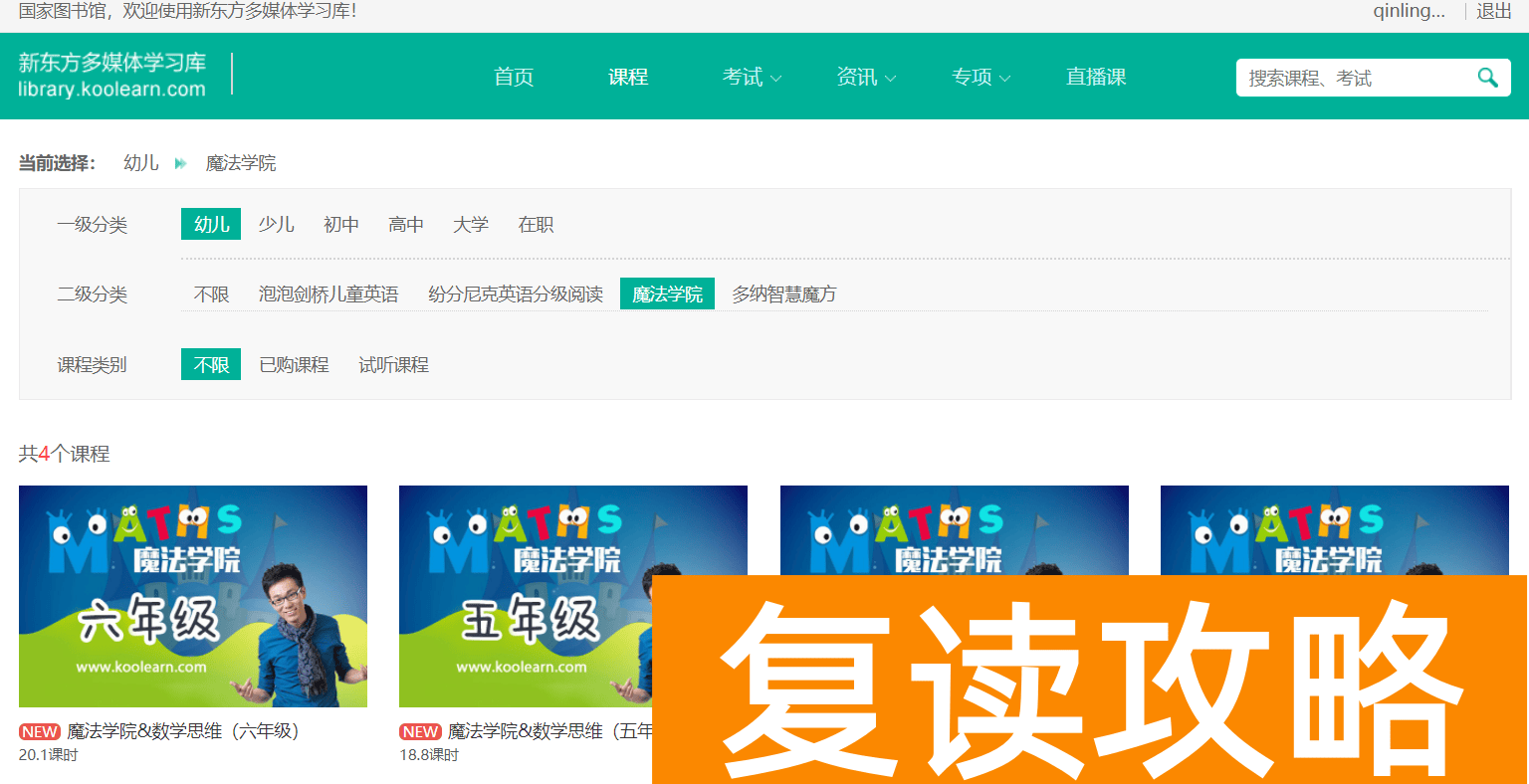Open the 直播课 navigation item

1095,77
